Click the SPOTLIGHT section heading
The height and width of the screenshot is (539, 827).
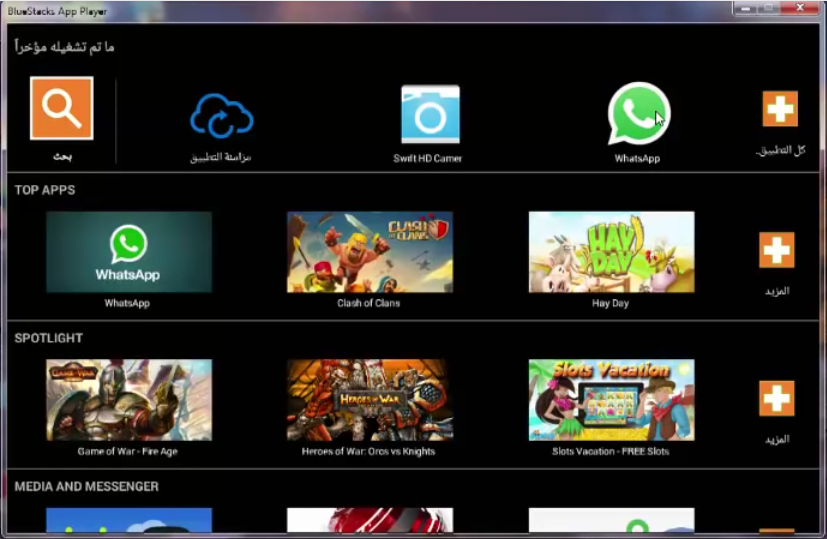49,338
